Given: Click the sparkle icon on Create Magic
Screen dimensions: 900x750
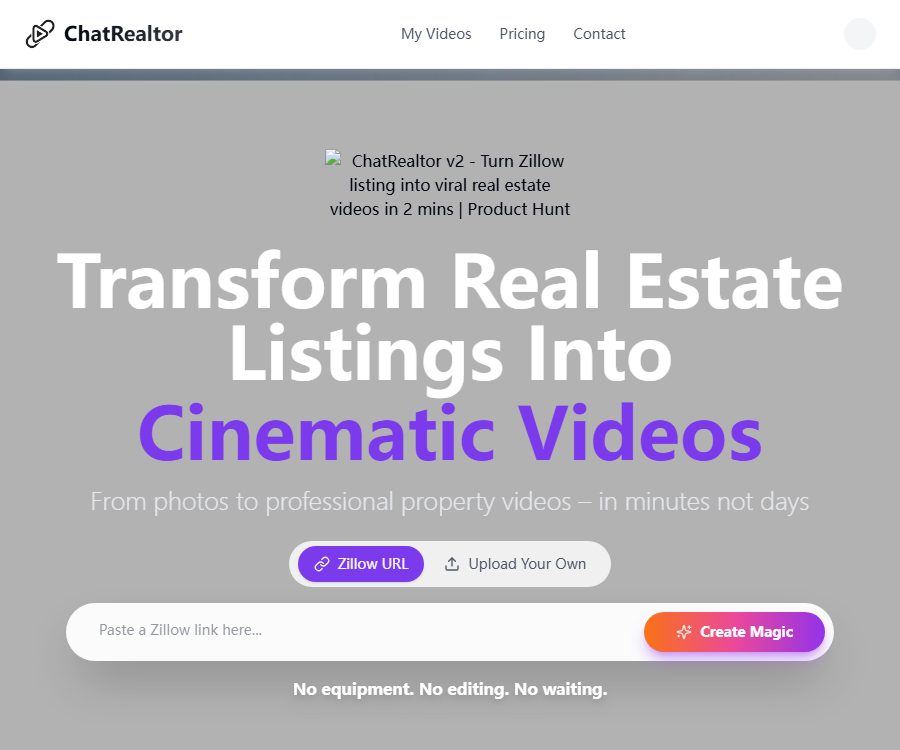Looking at the screenshot, I should click(x=684, y=632).
